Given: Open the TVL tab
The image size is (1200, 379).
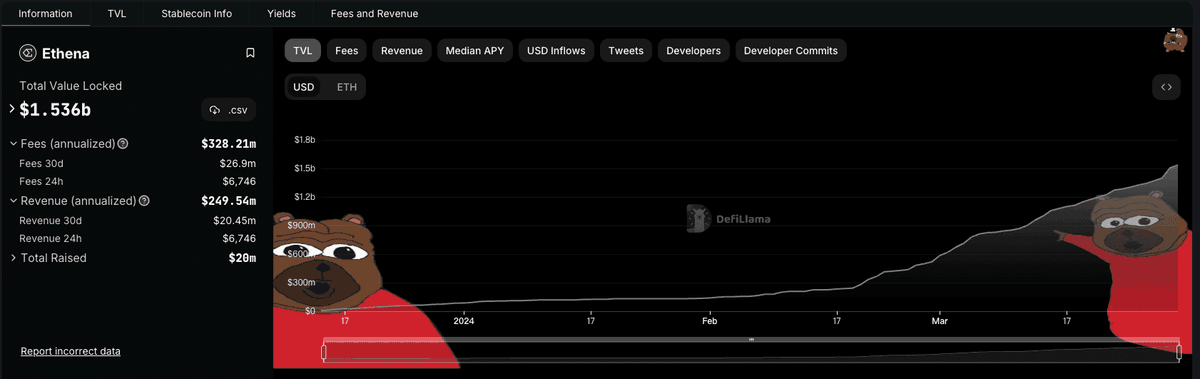Looking at the screenshot, I should coord(117,14).
